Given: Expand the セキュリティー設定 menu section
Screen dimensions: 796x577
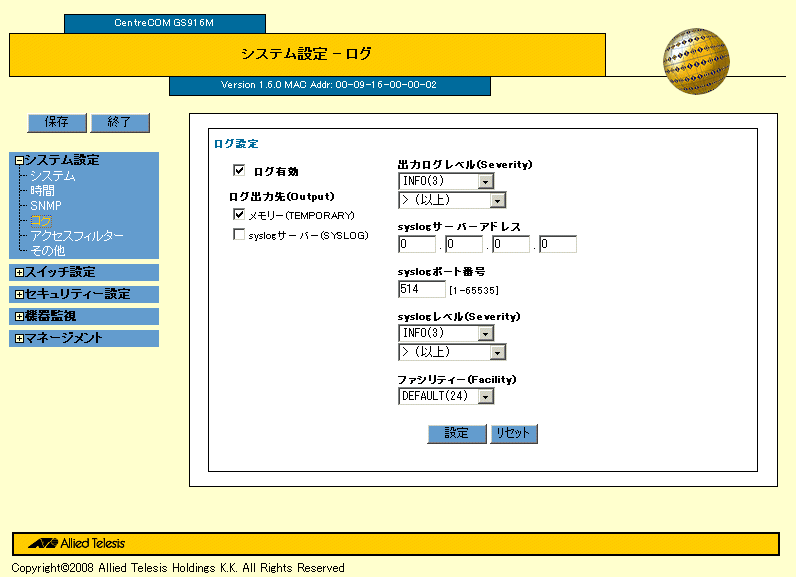Looking at the screenshot, I should [x=19, y=294].
